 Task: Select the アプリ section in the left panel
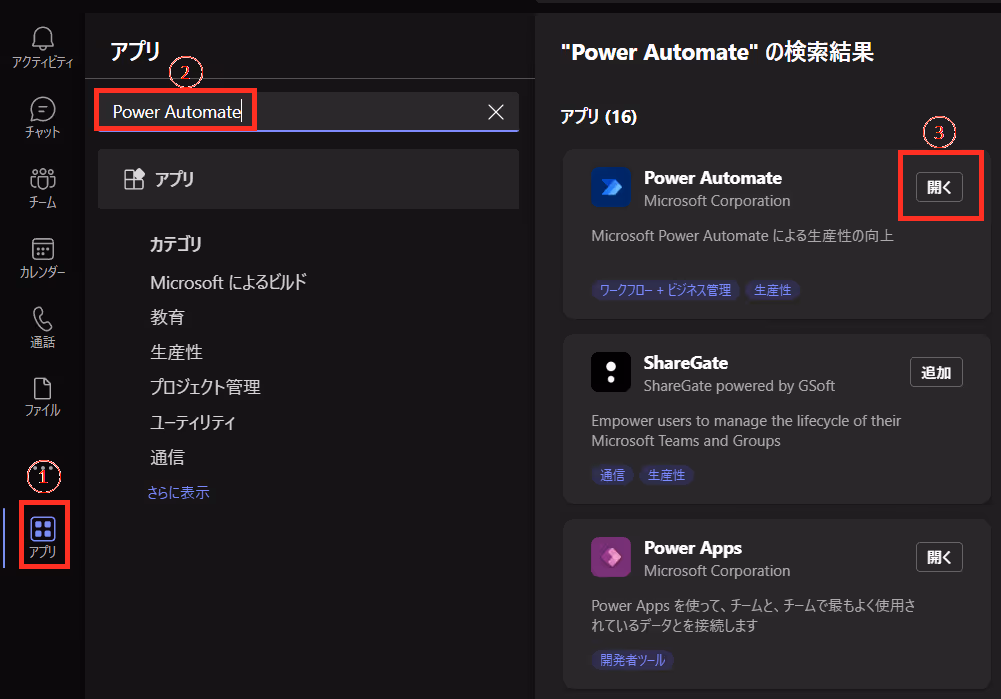click(x=308, y=179)
